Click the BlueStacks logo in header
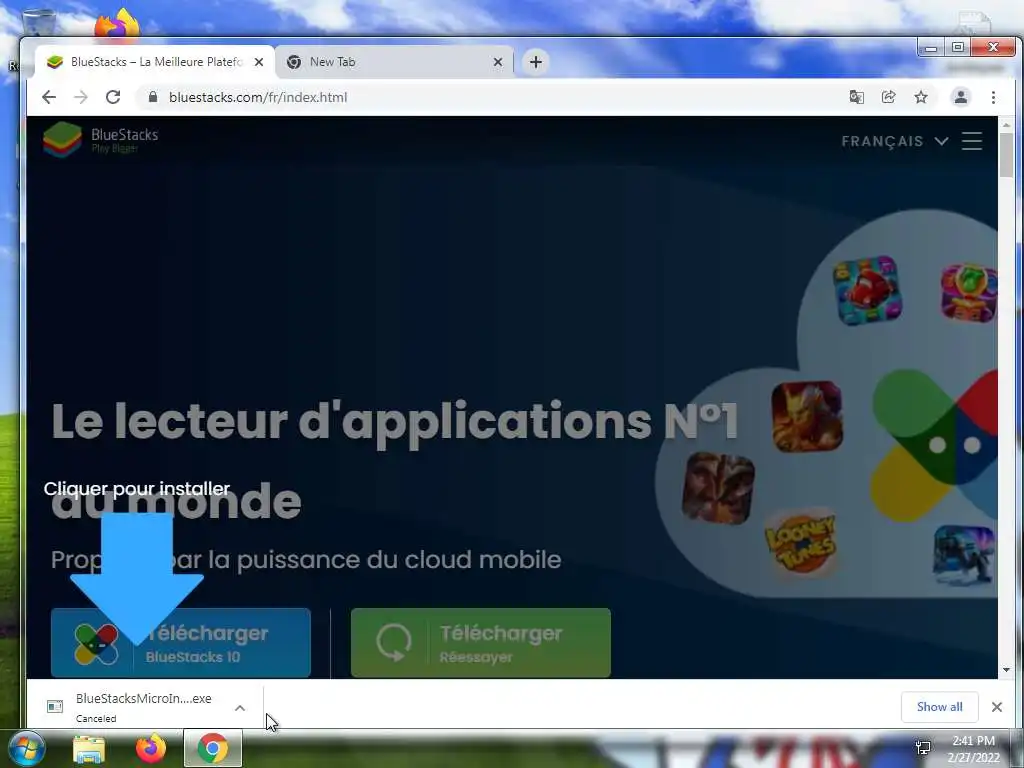 (101, 140)
